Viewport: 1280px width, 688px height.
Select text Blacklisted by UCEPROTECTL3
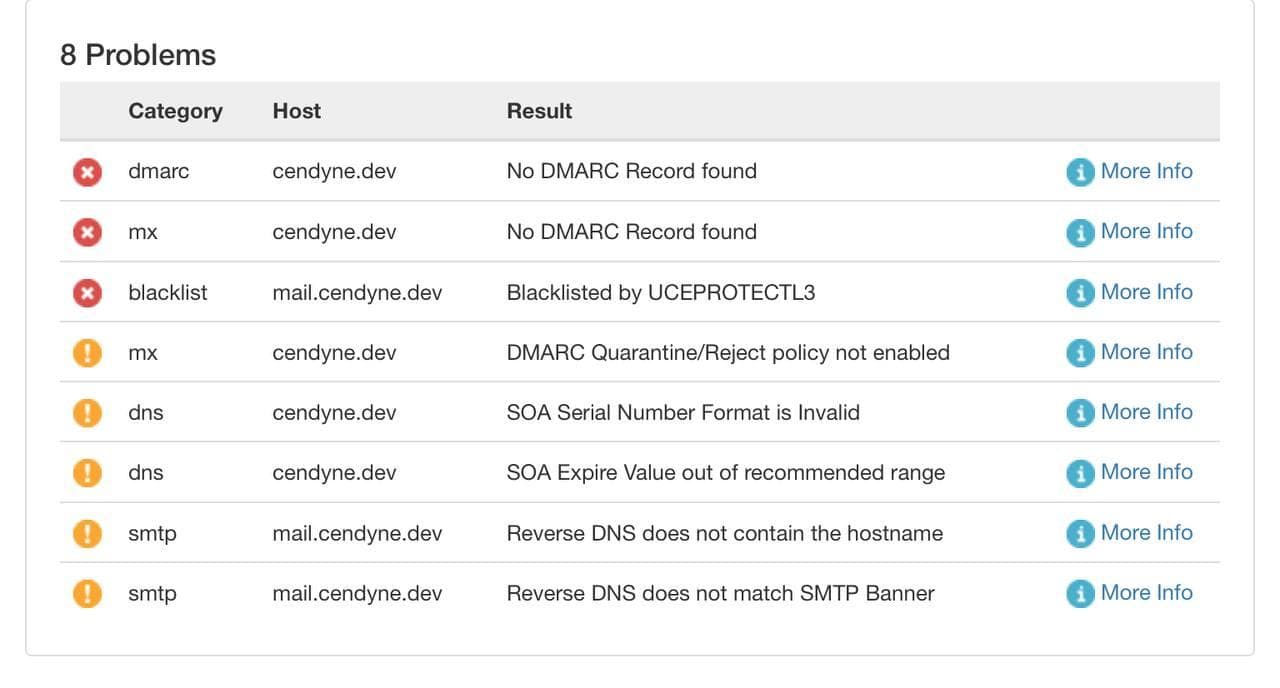(x=661, y=292)
